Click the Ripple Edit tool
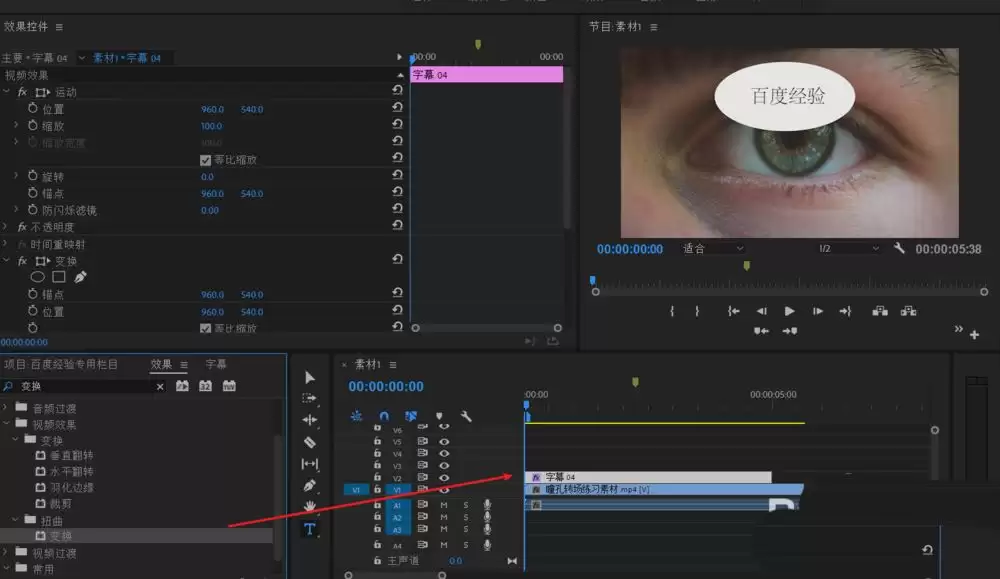1000x579 pixels. 309,420
